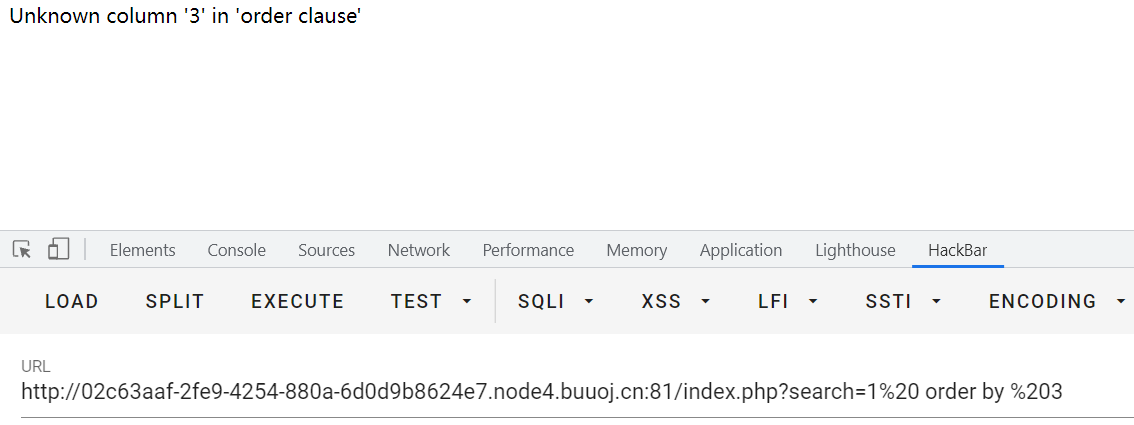Show the SSTI dropdown options
The width and height of the screenshot is (1134, 425).
click(903, 301)
